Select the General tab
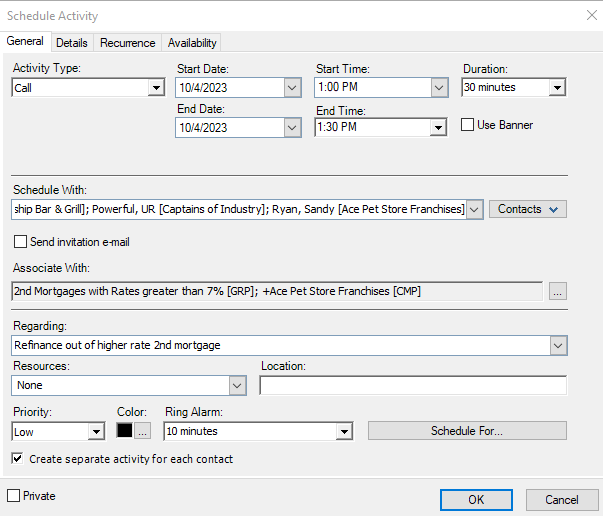Image resolution: width=603 pixels, height=516 pixels. tap(25, 41)
